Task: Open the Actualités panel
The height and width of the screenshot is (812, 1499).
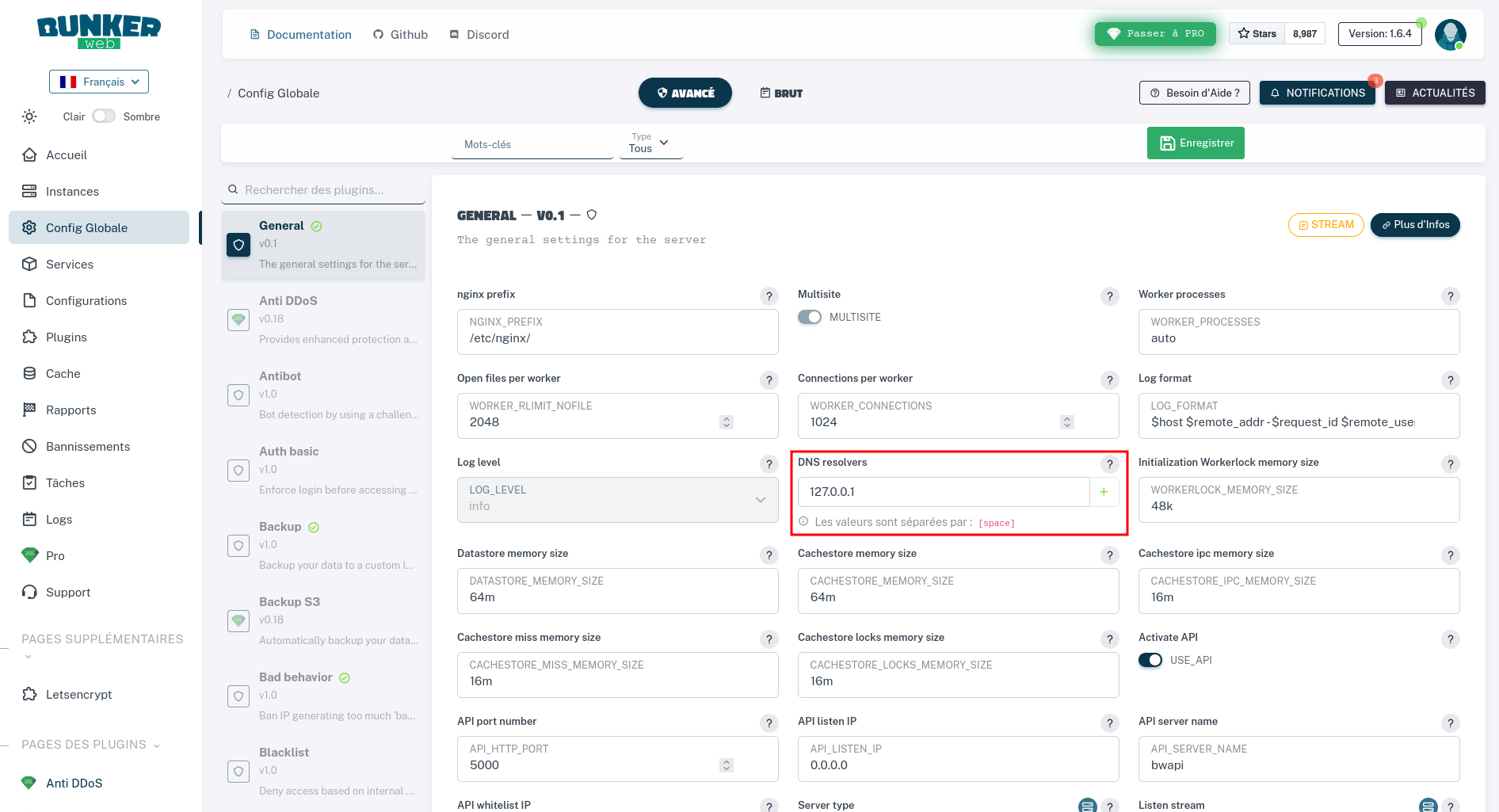Action: click(1435, 93)
